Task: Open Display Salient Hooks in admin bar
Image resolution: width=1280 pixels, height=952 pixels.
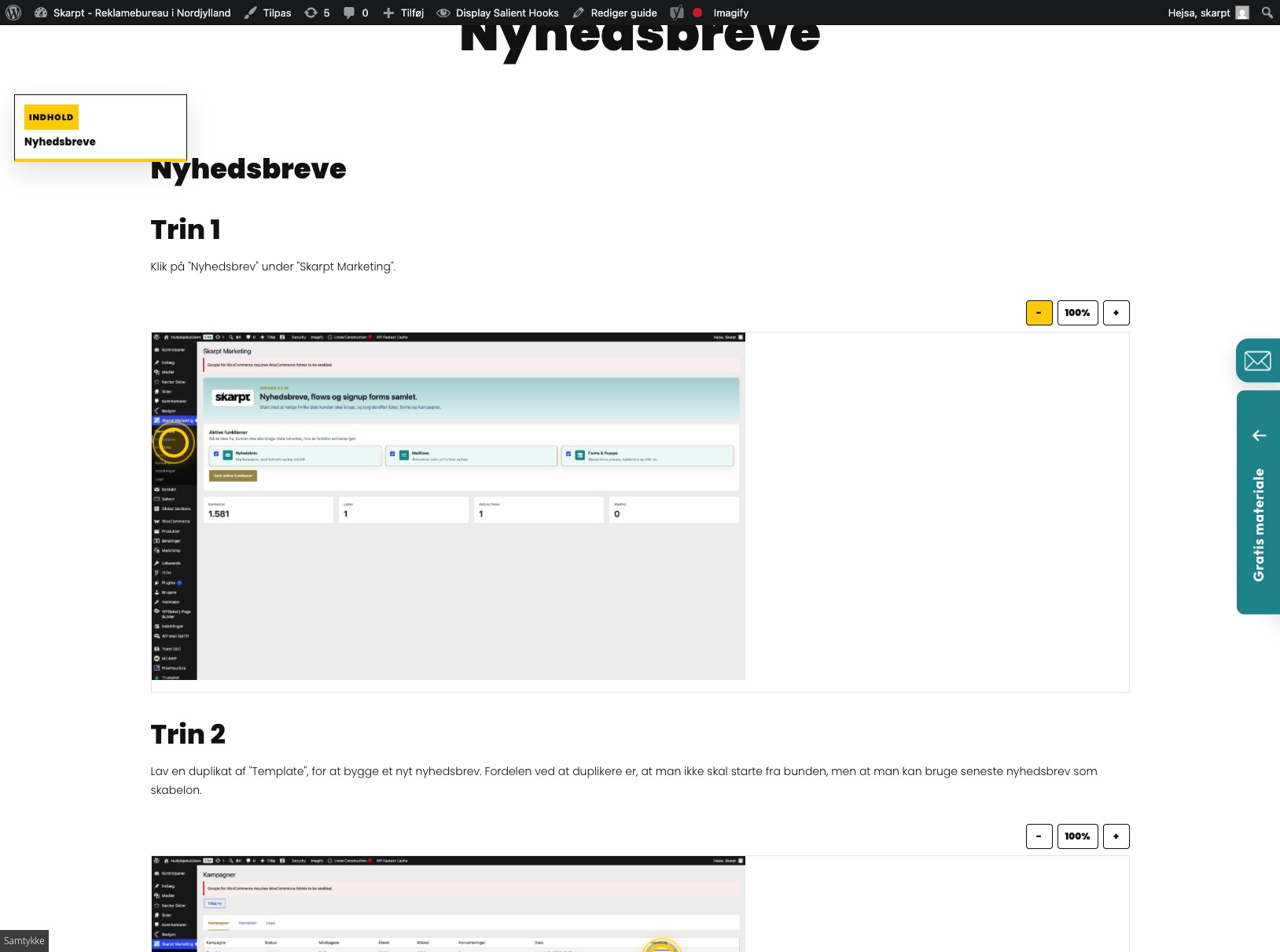Action: coord(498,13)
